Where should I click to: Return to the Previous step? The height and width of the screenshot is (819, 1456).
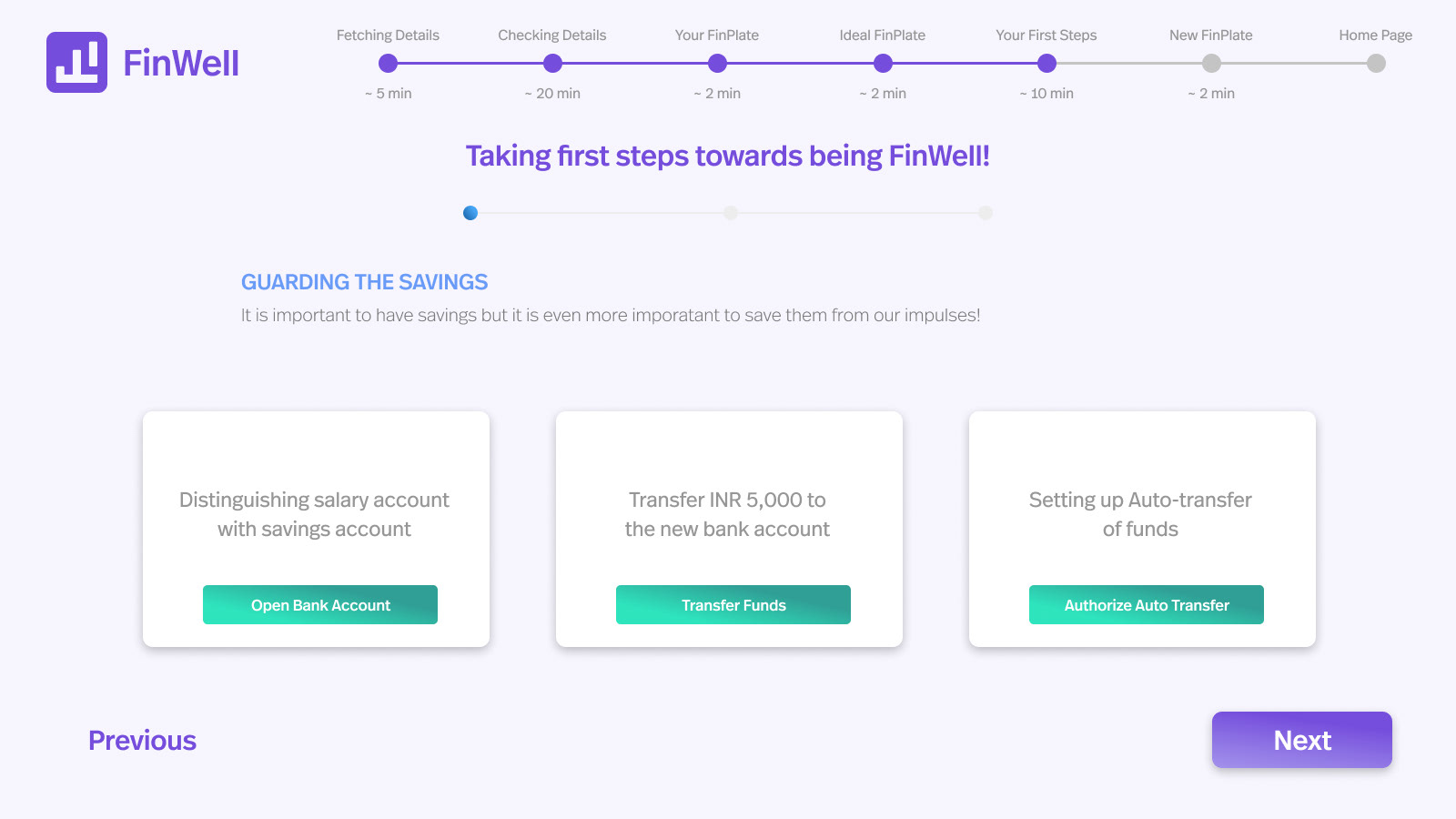pos(142,741)
